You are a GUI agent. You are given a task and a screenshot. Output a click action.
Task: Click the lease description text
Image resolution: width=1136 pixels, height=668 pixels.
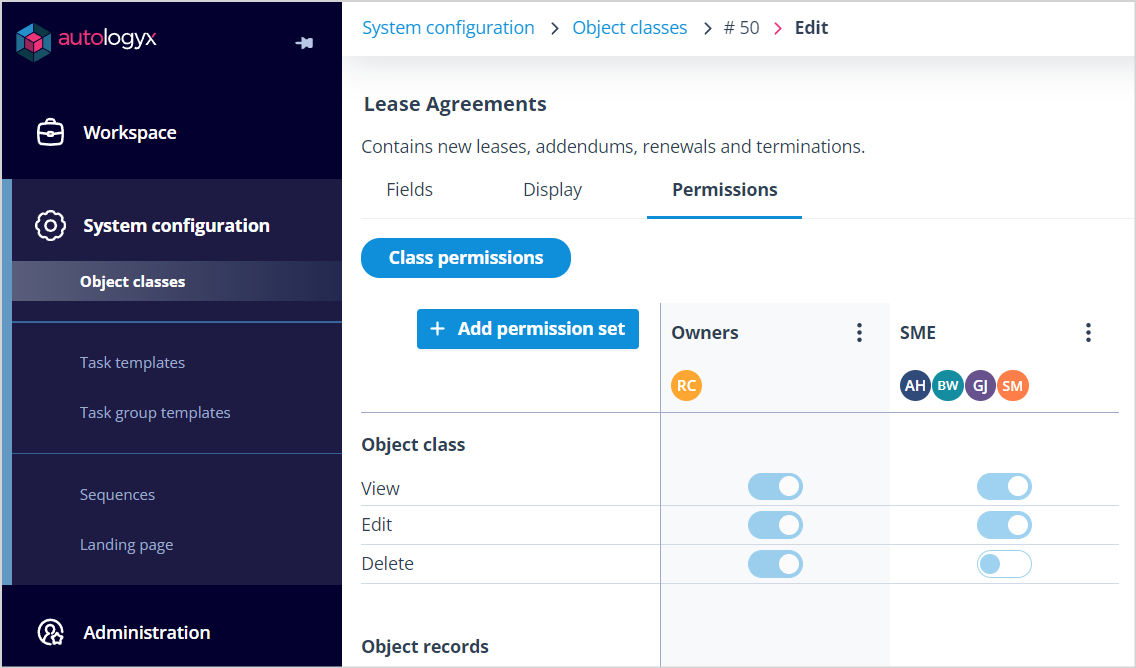tap(613, 147)
